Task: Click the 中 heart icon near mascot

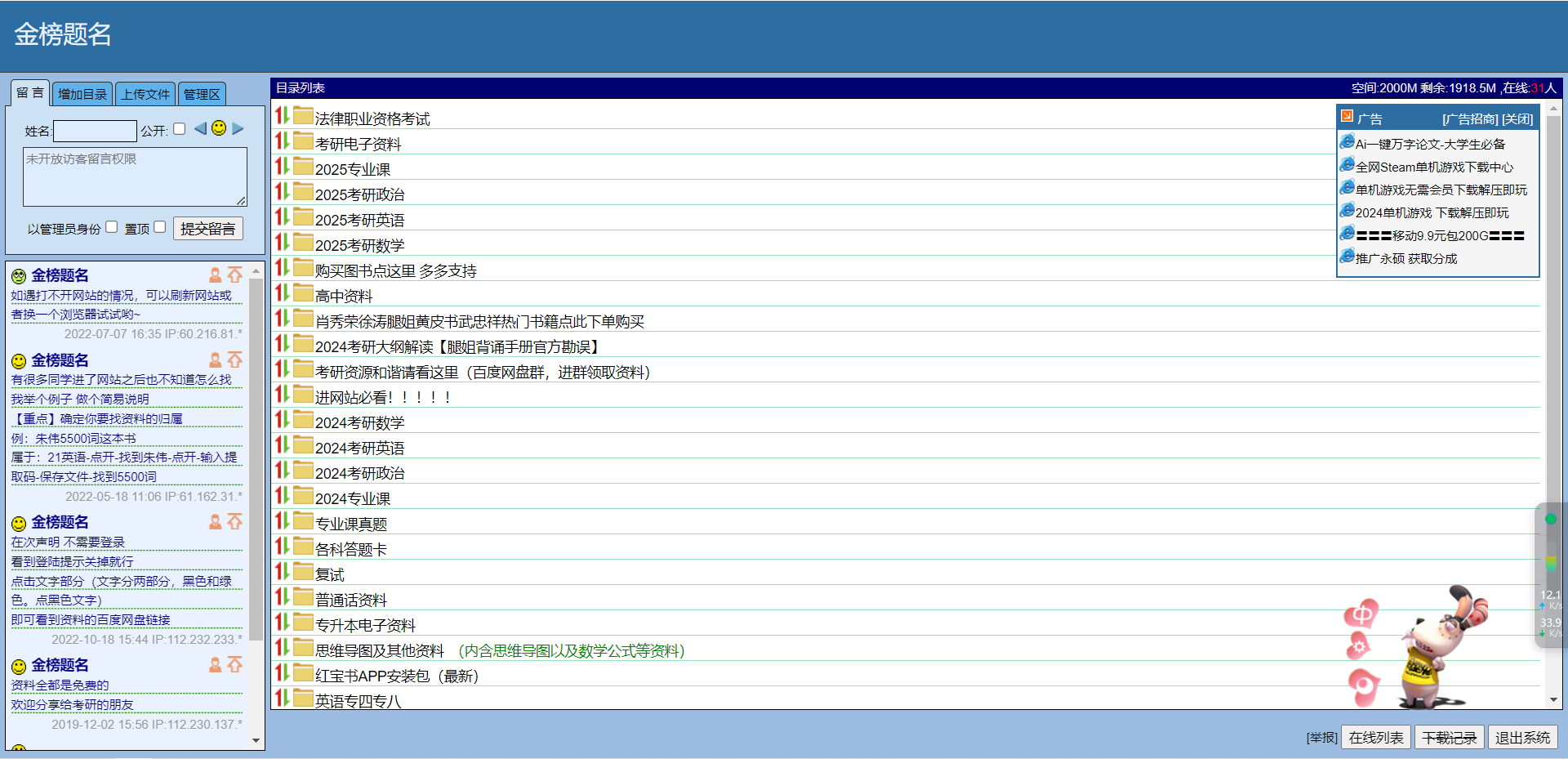Action: tap(1362, 614)
